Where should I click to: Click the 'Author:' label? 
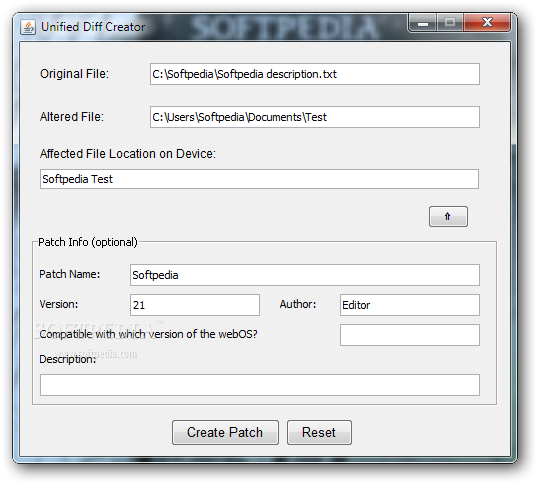click(297, 304)
